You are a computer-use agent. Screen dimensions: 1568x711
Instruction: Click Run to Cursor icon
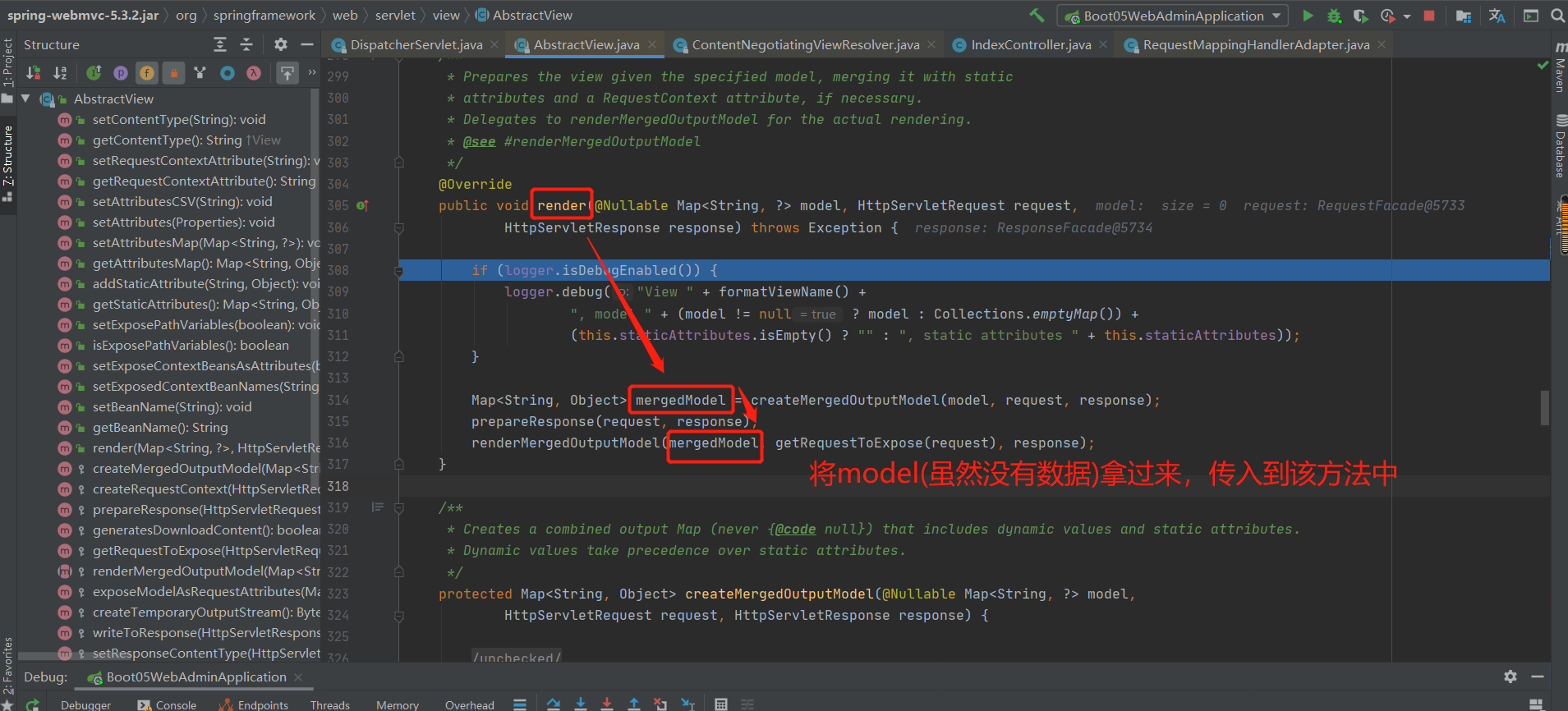[x=687, y=704]
